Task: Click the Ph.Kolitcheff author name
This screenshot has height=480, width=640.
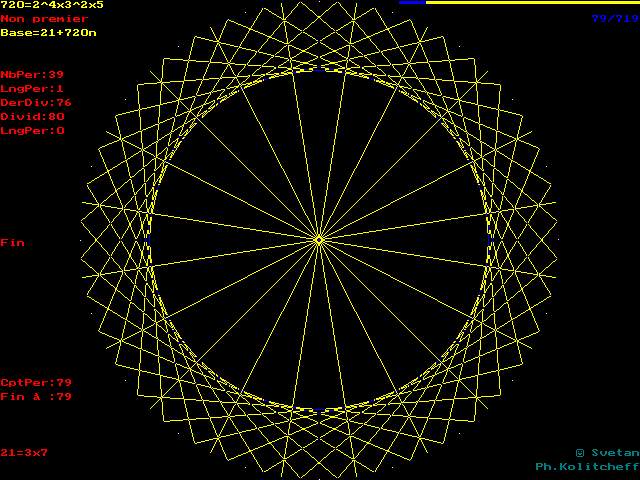Action: (586, 466)
